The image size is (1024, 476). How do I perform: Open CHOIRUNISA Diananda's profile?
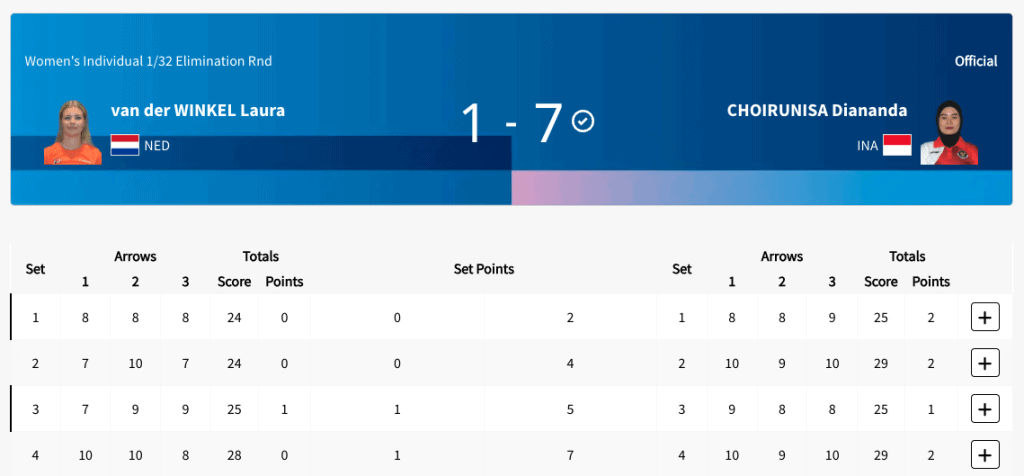pyautogui.click(x=818, y=110)
